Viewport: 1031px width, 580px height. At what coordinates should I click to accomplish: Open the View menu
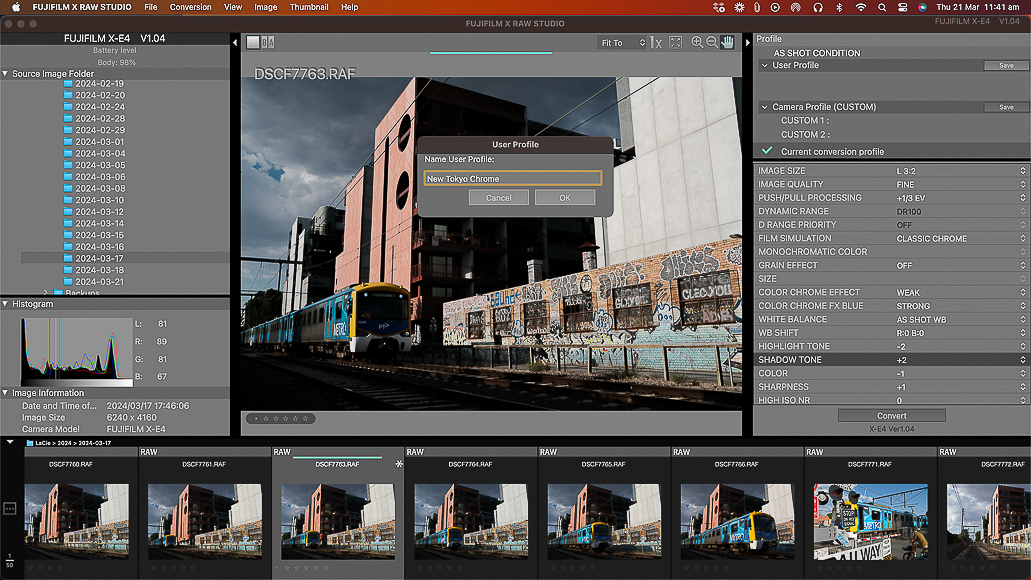(x=233, y=7)
